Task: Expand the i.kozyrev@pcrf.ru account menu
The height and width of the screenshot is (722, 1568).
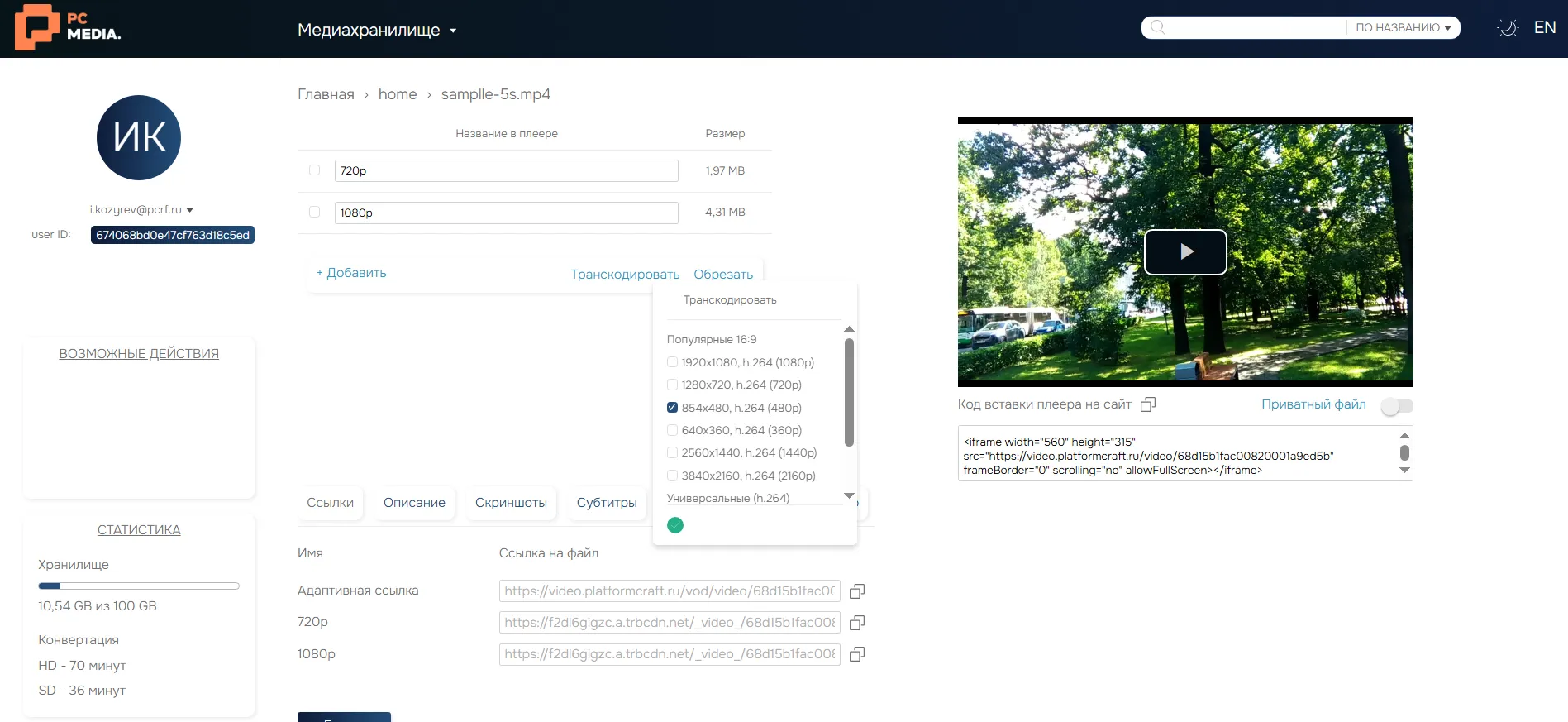Action: point(141,210)
